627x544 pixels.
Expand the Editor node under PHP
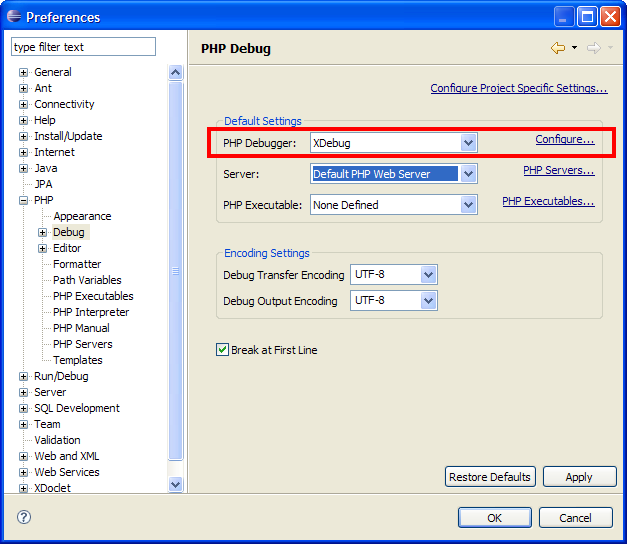click(x=42, y=248)
